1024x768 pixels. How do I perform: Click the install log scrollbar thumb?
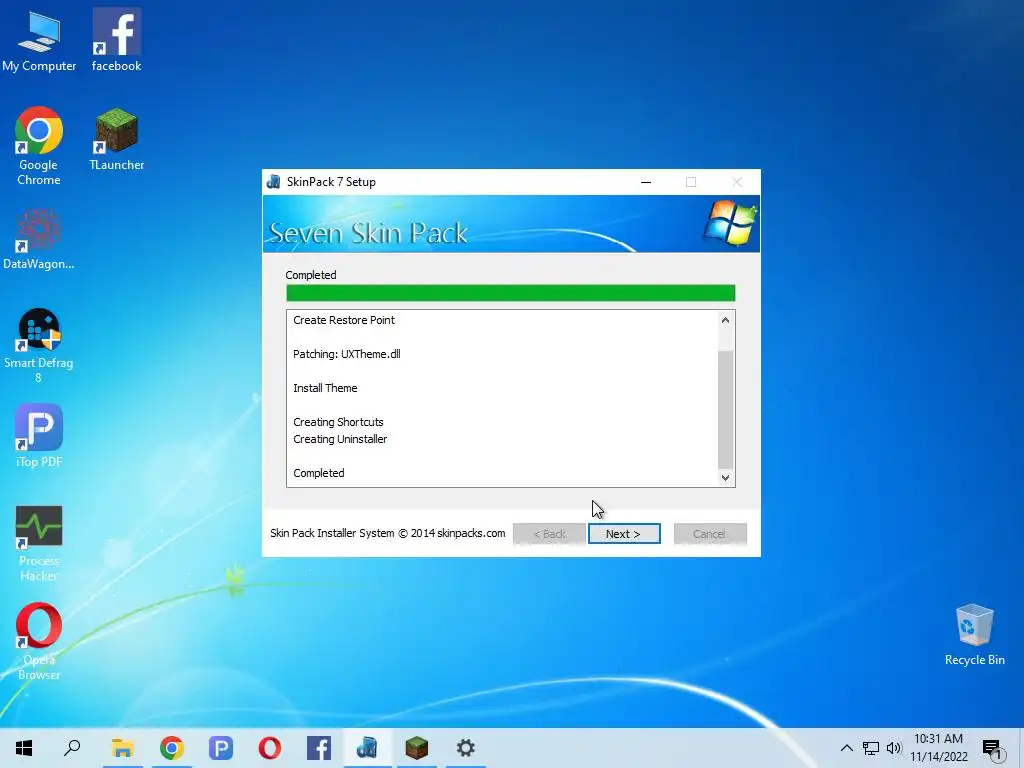pyautogui.click(x=725, y=409)
